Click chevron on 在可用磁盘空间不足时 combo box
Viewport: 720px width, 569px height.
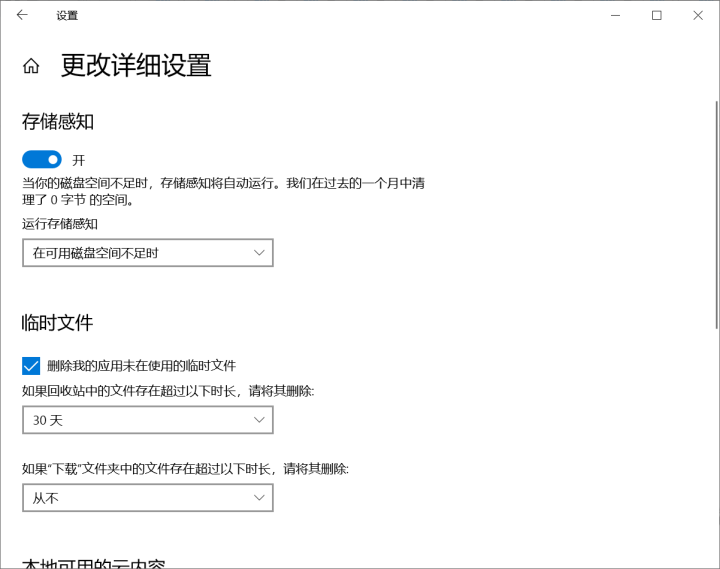pyautogui.click(x=259, y=253)
